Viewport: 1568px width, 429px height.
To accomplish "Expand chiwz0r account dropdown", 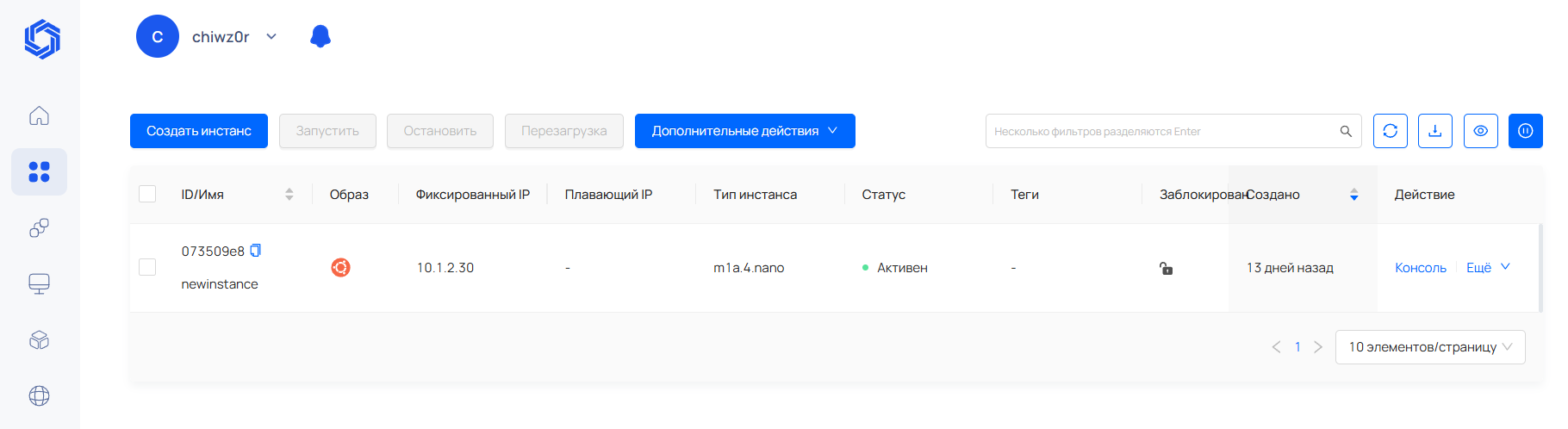I will [271, 36].
